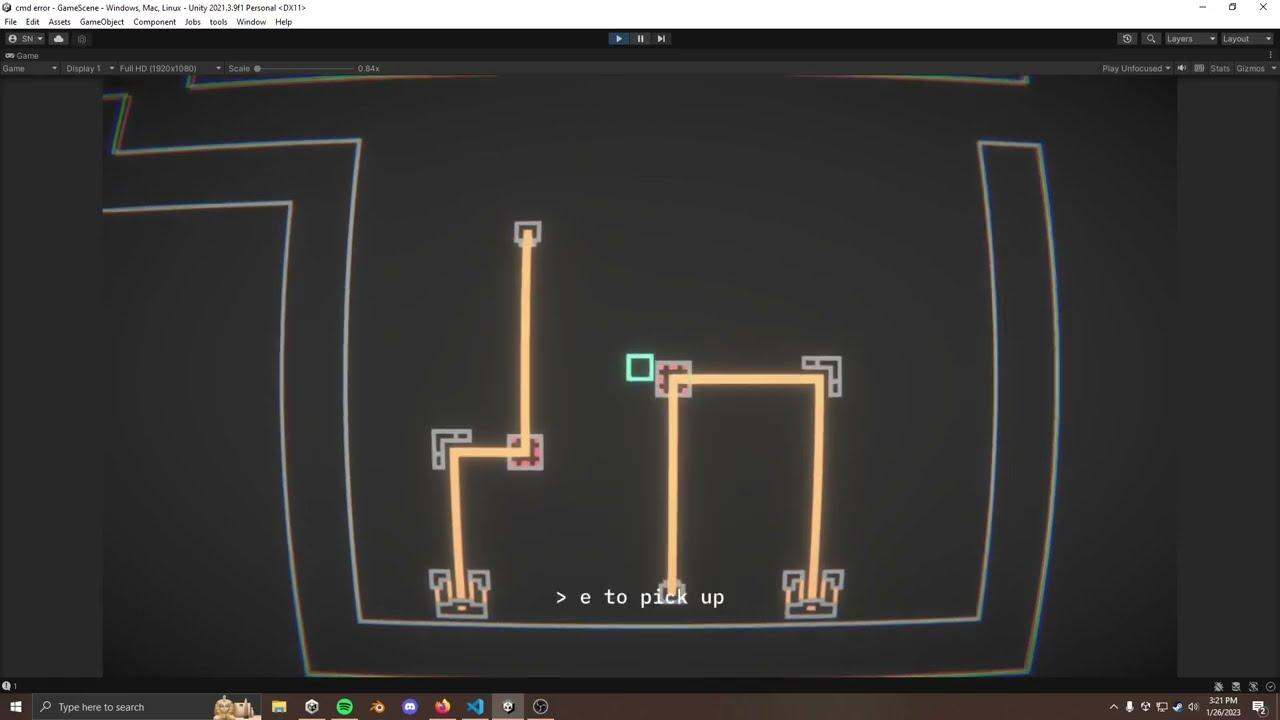This screenshot has height=720, width=1280.
Task: Open the GameObject menu
Action: [x=102, y=22]
